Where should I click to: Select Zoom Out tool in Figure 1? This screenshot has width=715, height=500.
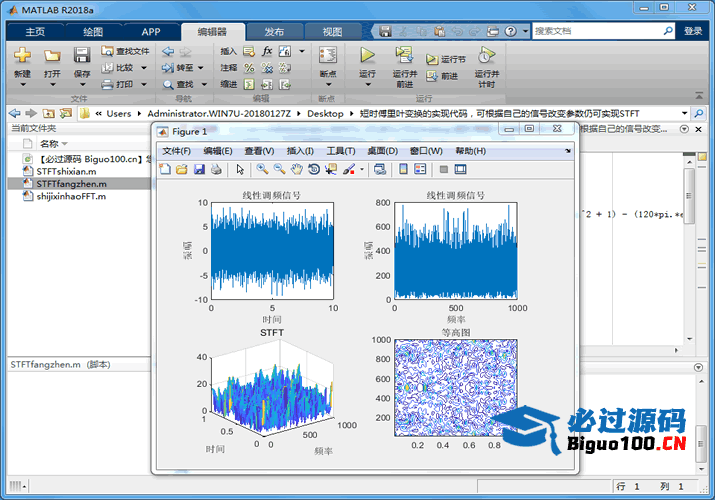tap(279, 170)
